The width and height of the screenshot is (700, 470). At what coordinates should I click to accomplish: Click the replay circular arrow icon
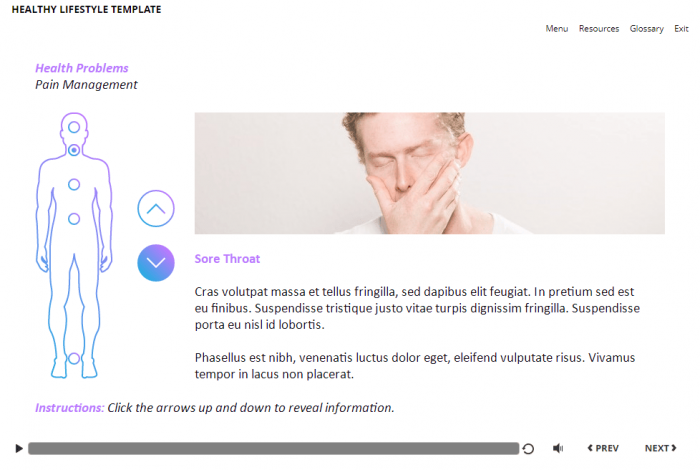[x=528, y=449]
